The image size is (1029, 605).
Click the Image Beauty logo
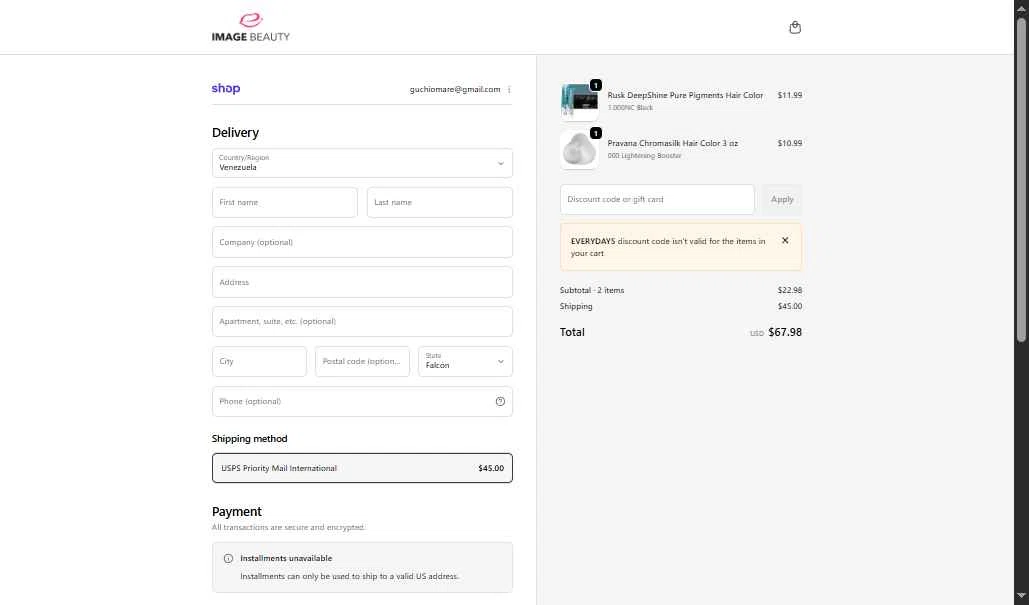[251, 27]
